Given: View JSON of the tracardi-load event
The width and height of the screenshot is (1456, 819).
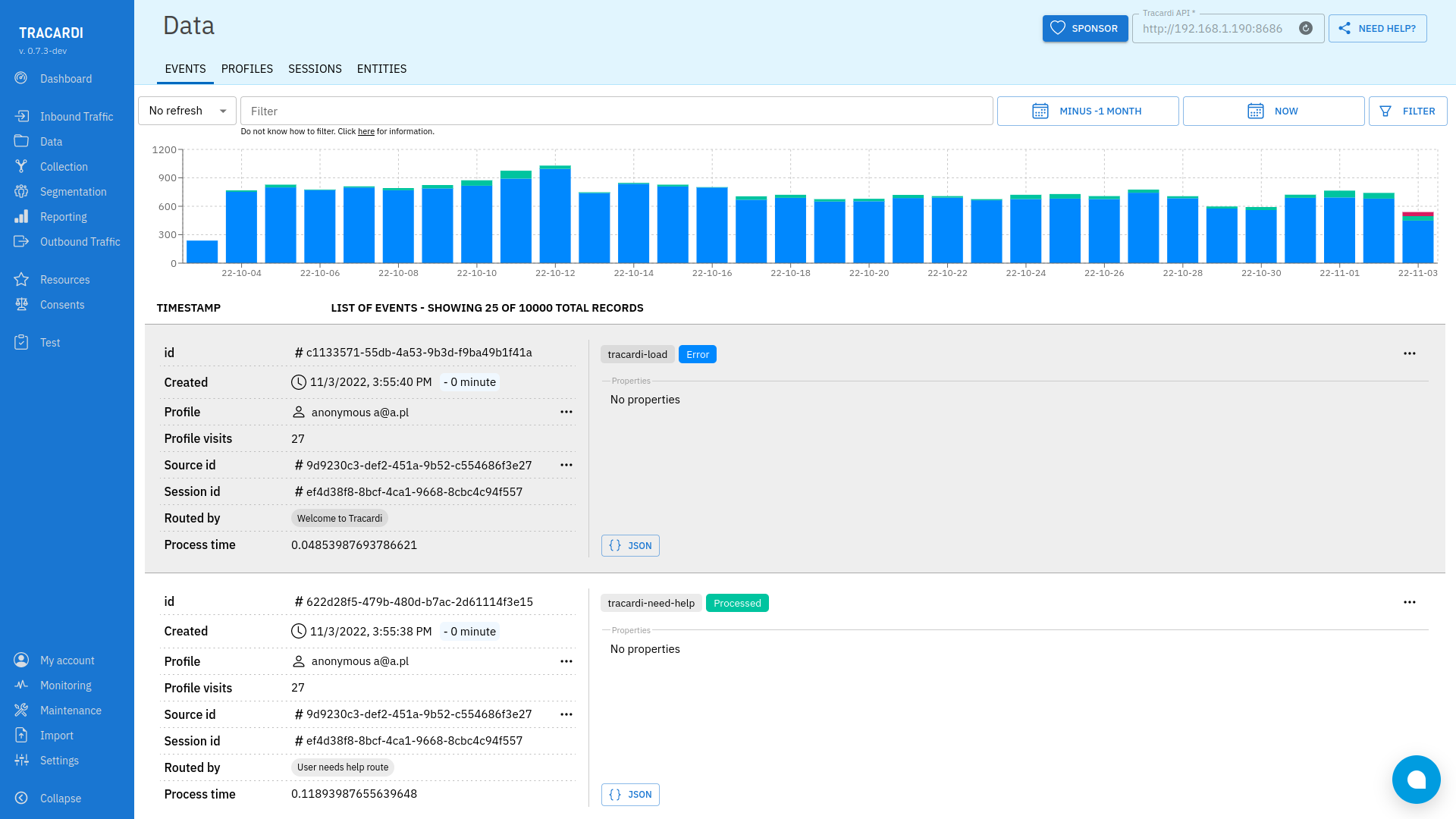Looking at the screenshot, I should tap(630, 545).
